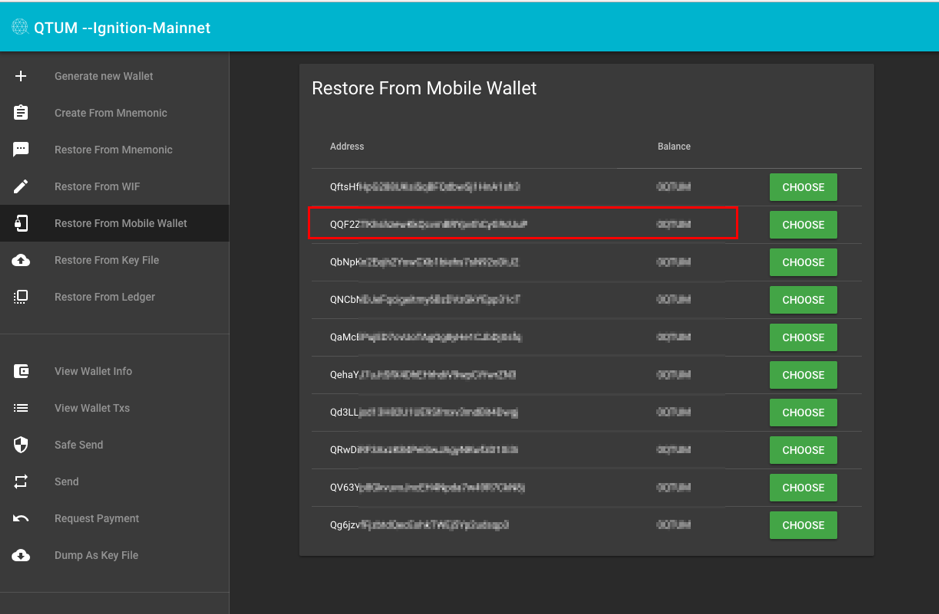Screen dimensions: 939x614
Task: Click the clipboard icon for Create From Mnemonic
Action: 21,113
